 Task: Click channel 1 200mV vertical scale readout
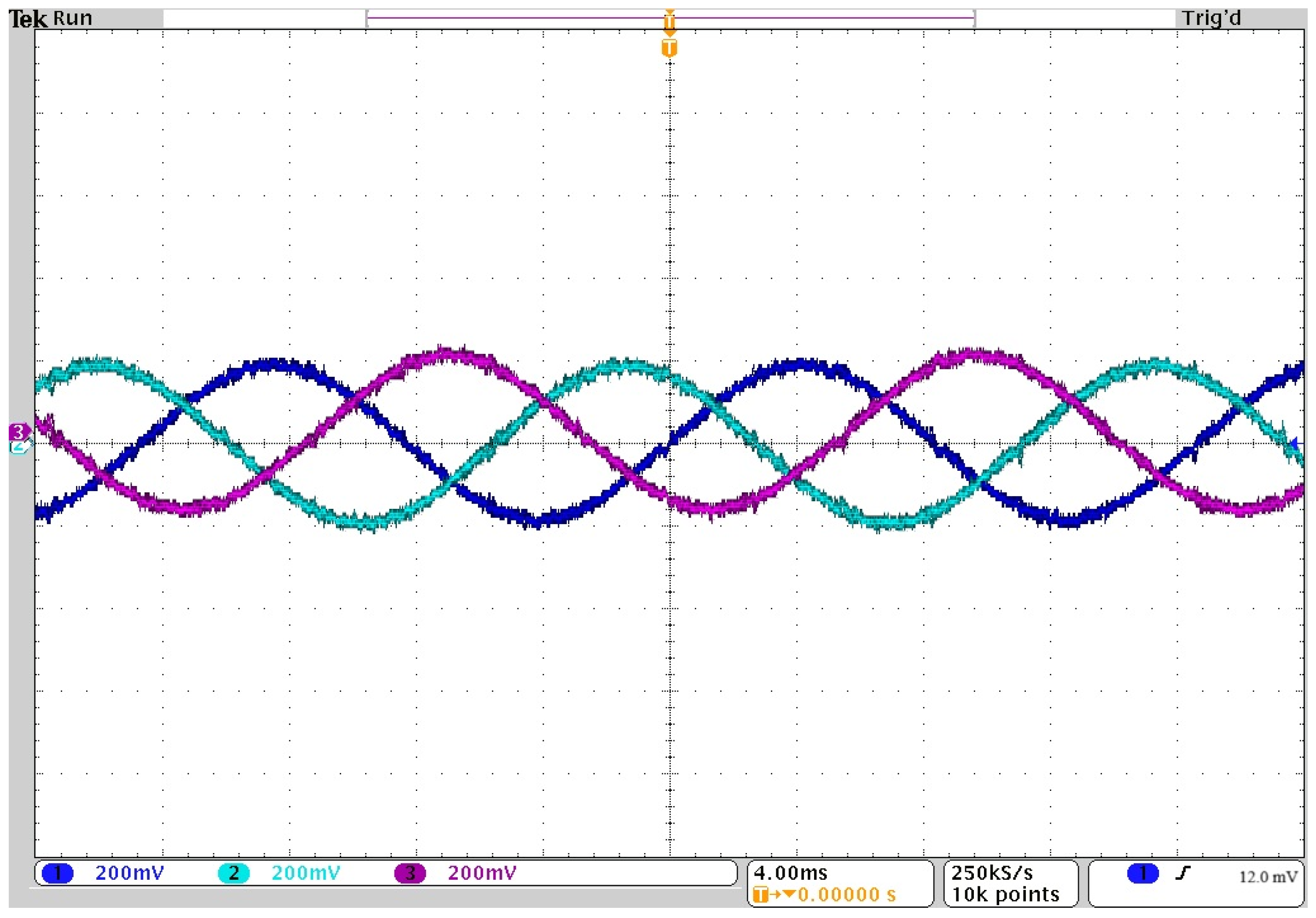(x=129, y=873)
